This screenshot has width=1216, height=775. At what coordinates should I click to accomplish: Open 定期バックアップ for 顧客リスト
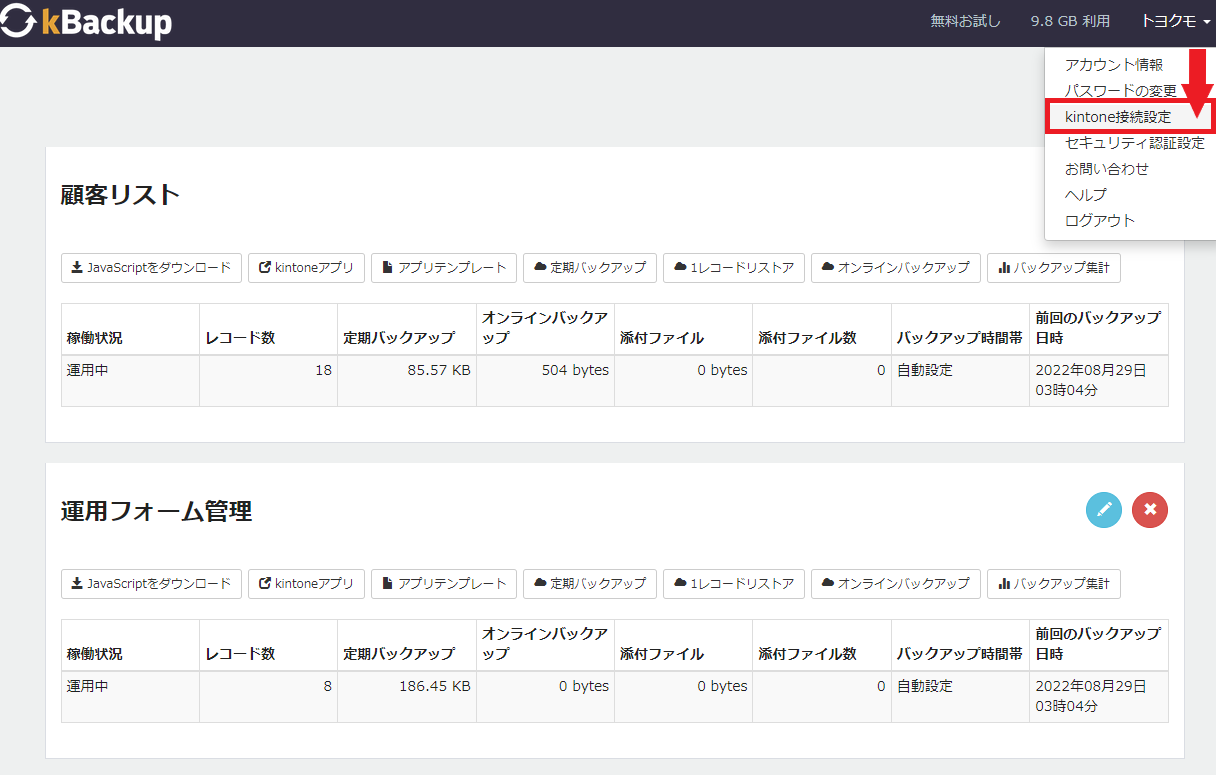click(x=590, y=268)
